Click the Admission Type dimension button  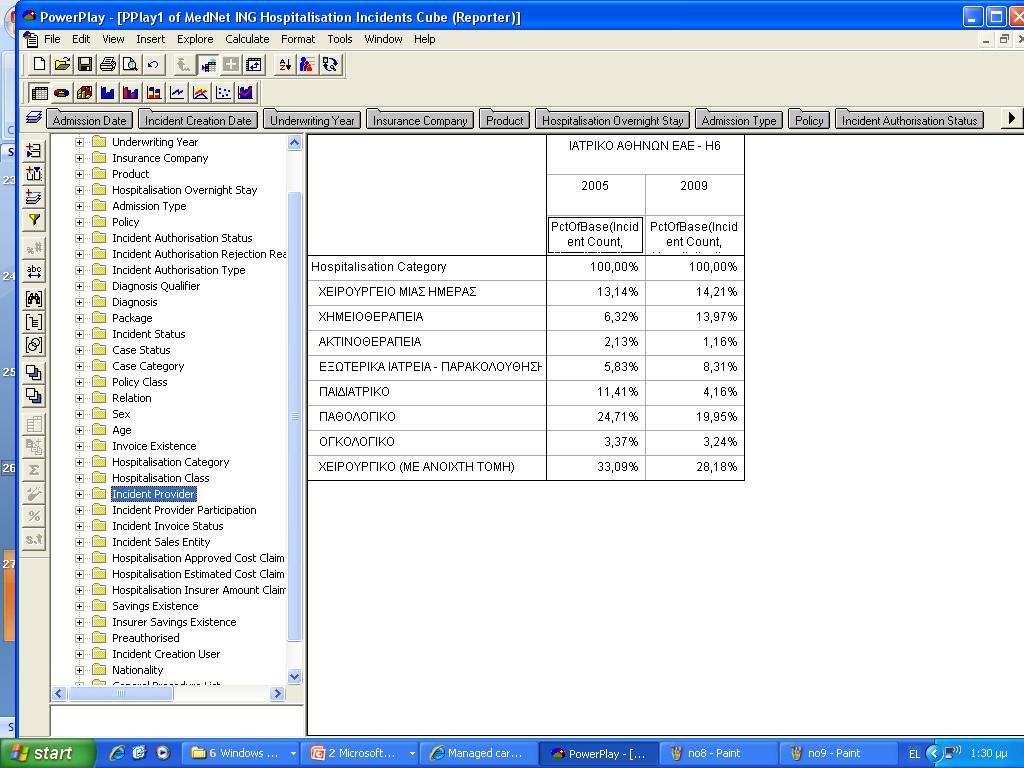pyautogui.click(x=739, y=120)
